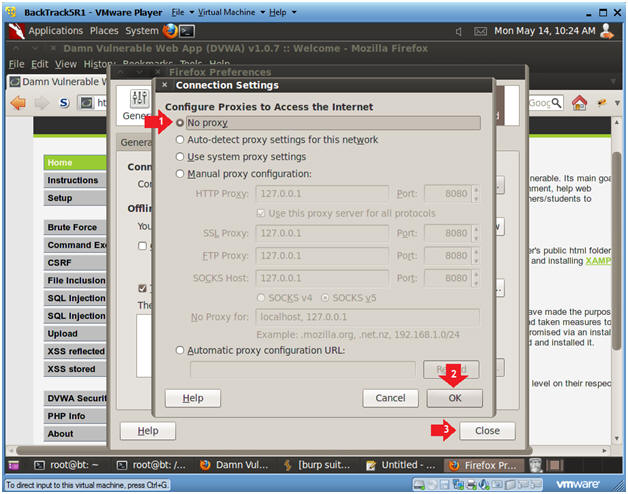Click Close in Firefox Preferences window
The width and height of the screenshot is (628, 494).
487,431
